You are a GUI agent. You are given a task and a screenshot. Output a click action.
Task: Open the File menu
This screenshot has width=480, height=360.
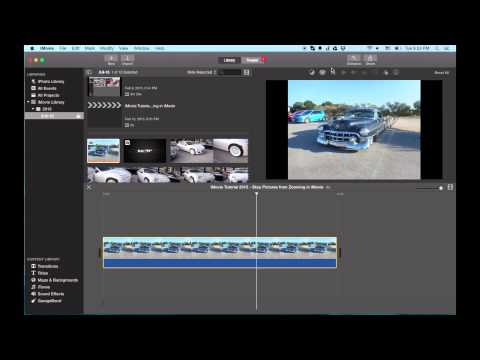coord(63,48)
